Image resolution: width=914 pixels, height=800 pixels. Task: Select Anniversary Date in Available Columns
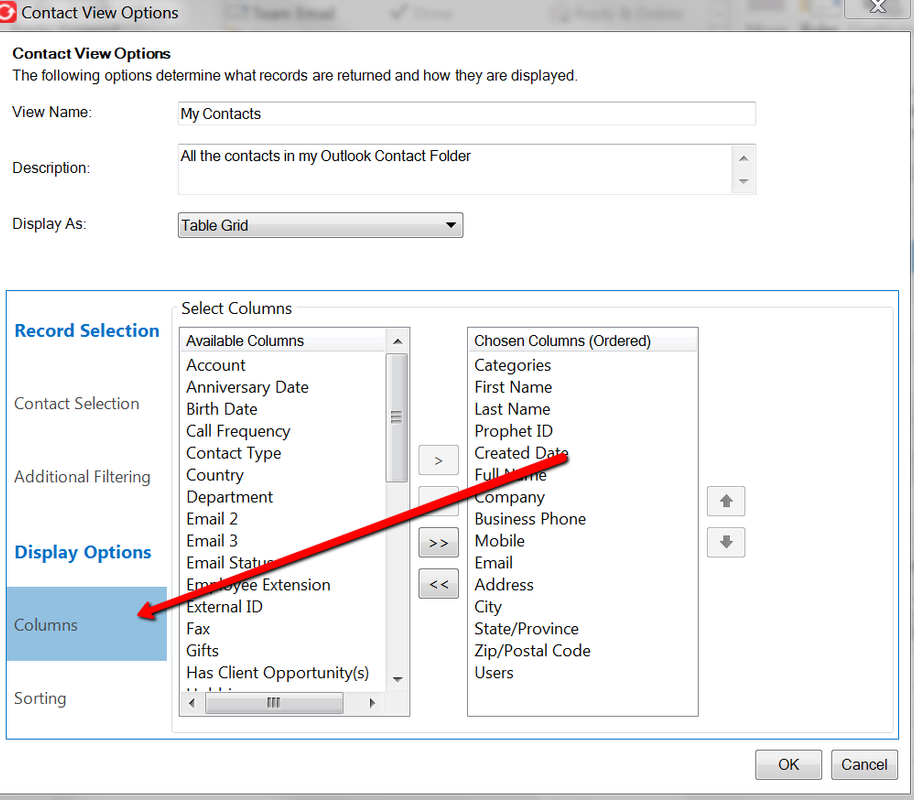247,387
